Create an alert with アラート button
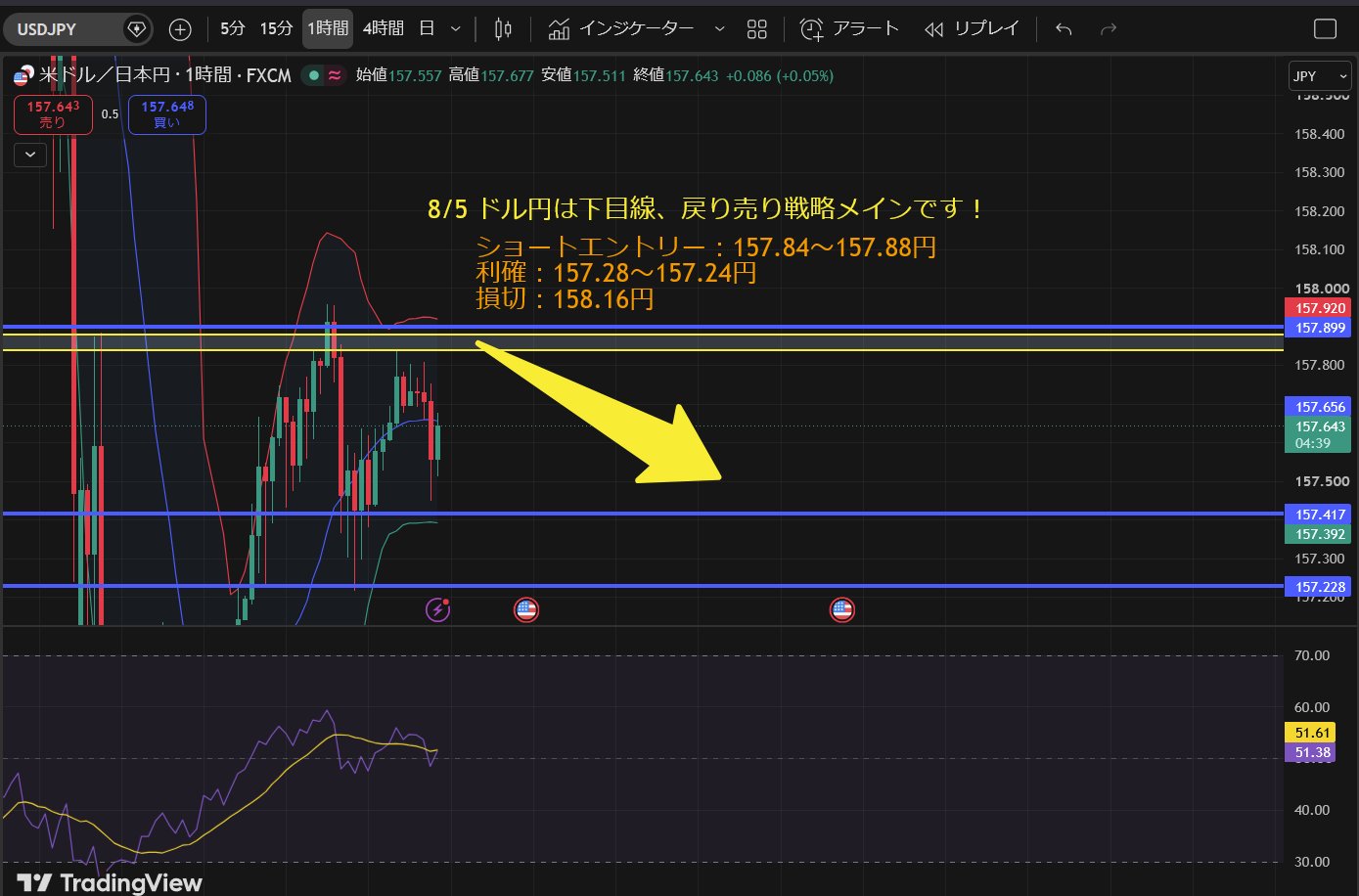Viewport: 1359px width, 896px height. [x=849, y=29]
